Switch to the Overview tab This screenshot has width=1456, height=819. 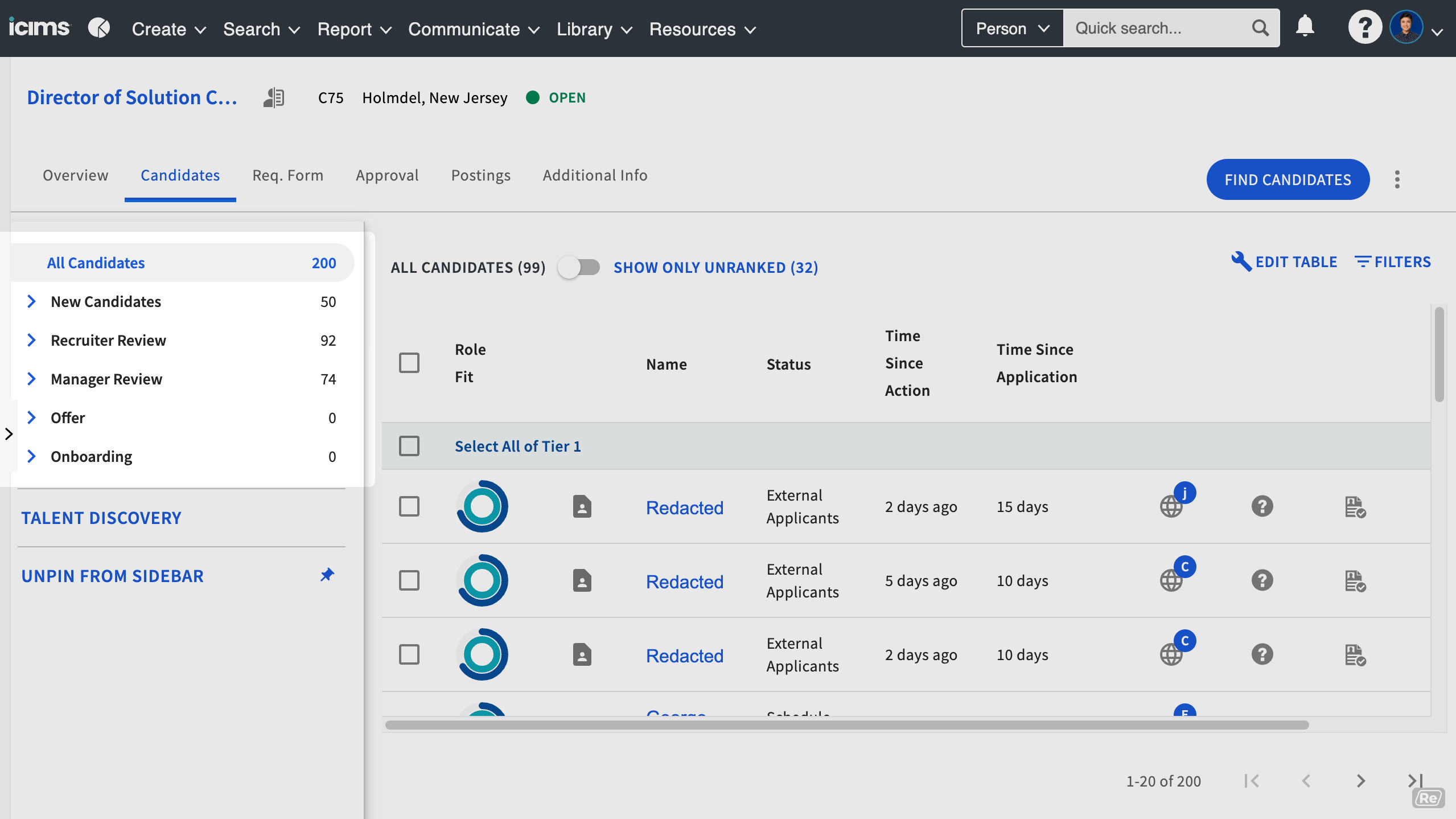75,175
